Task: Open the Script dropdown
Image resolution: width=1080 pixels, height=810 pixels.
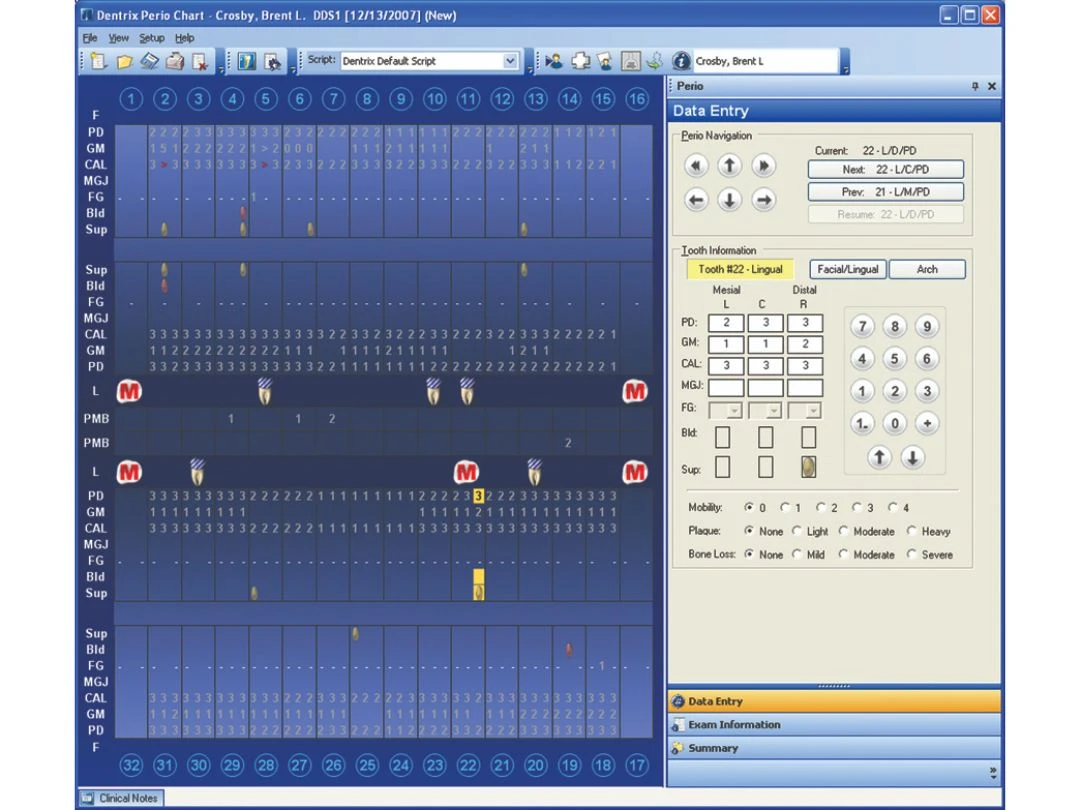Action: [x=510, y=61]
